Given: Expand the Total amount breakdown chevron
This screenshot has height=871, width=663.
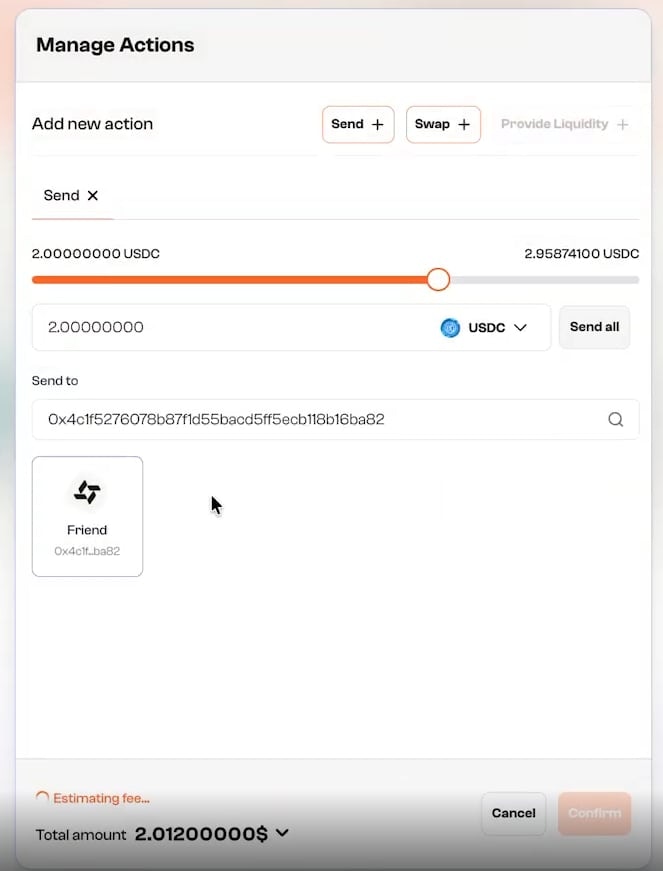Looking at the screenshot, I should [281, 832].
